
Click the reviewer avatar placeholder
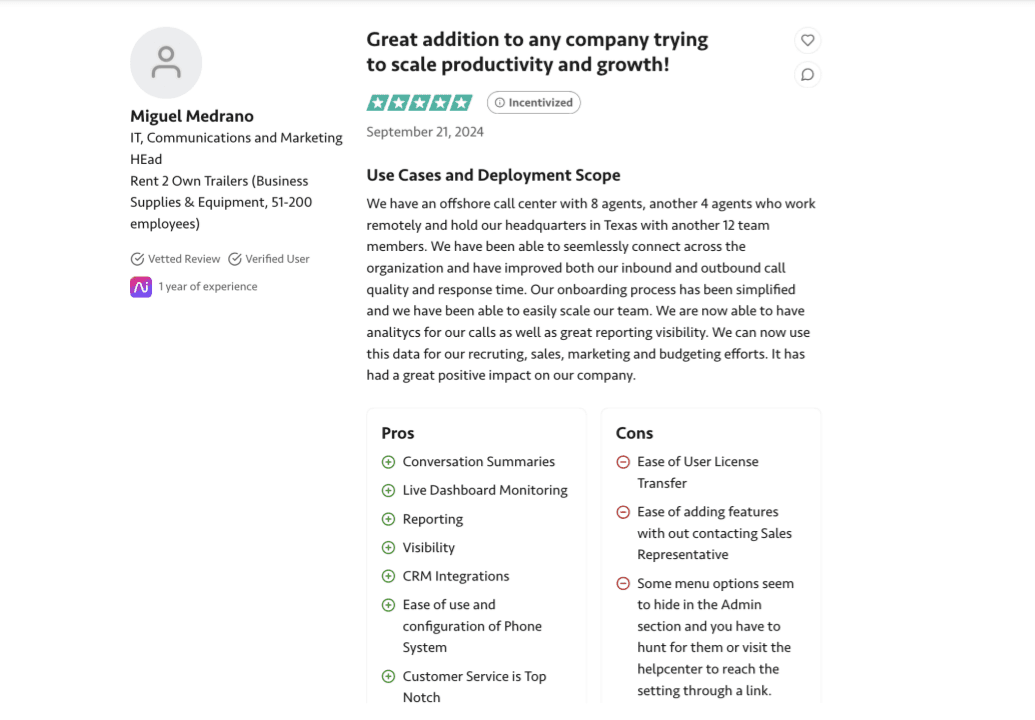(166, 63)
